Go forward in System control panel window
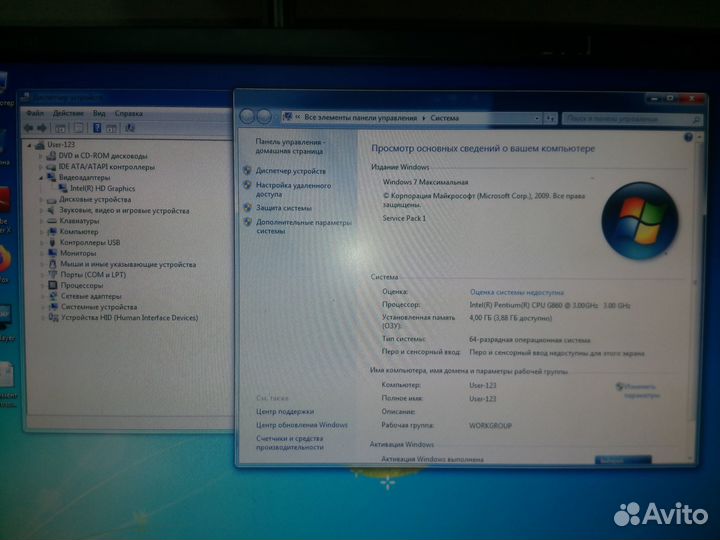Image resolution: width=720 pixels, height=540 pixels. (x=264, y=116)
